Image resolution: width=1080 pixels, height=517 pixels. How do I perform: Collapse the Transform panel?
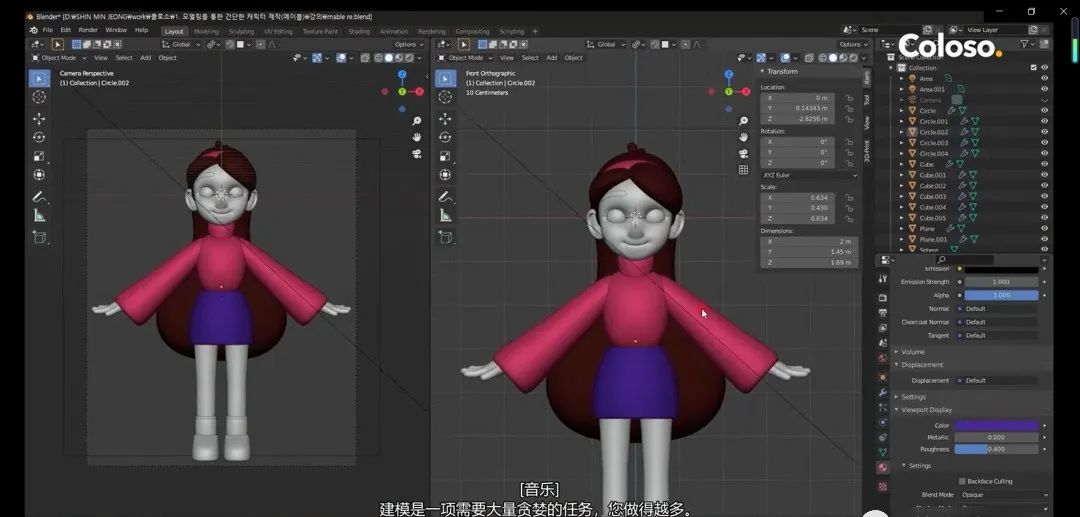tap(780, 72)
